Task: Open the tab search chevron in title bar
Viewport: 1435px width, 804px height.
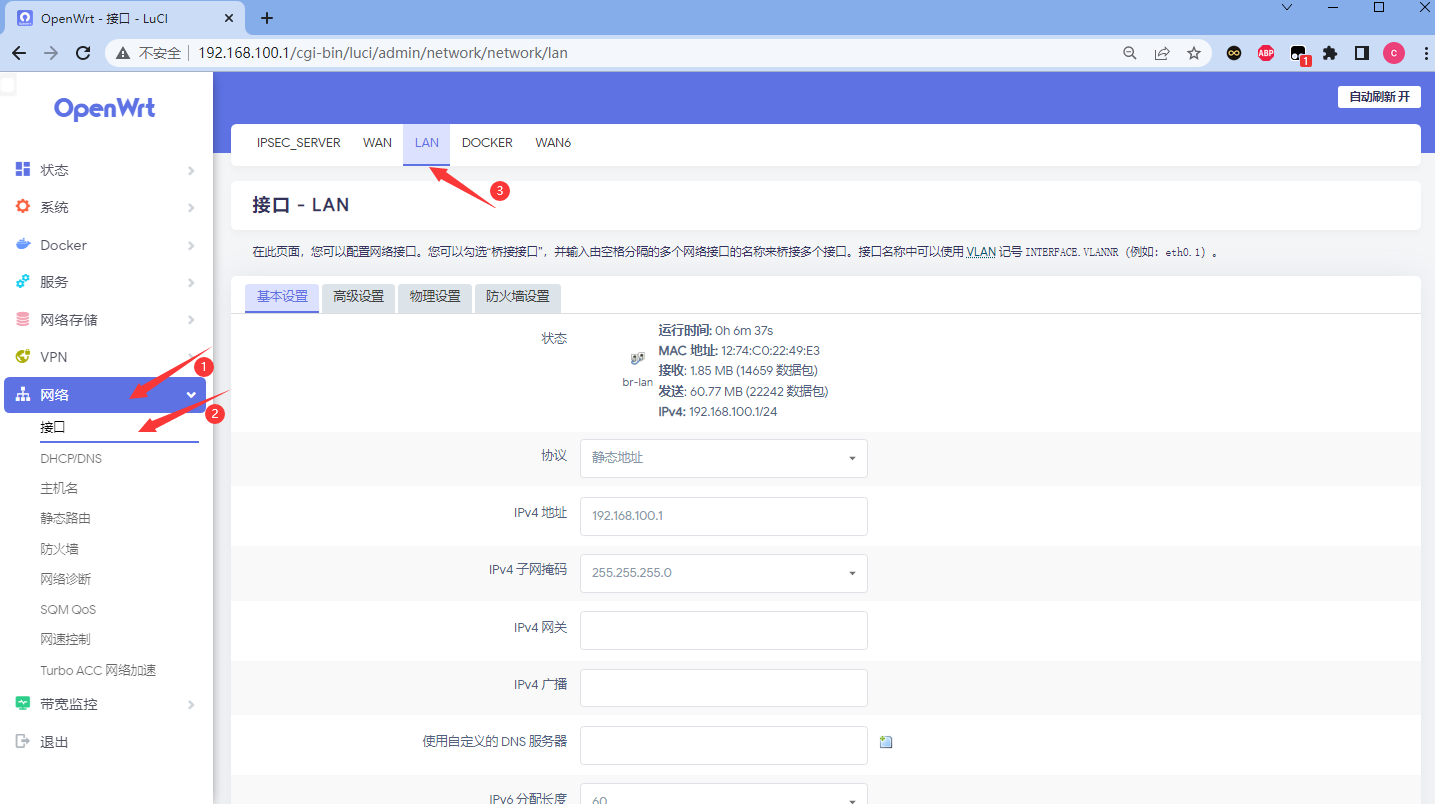Action: point(1287,7)
